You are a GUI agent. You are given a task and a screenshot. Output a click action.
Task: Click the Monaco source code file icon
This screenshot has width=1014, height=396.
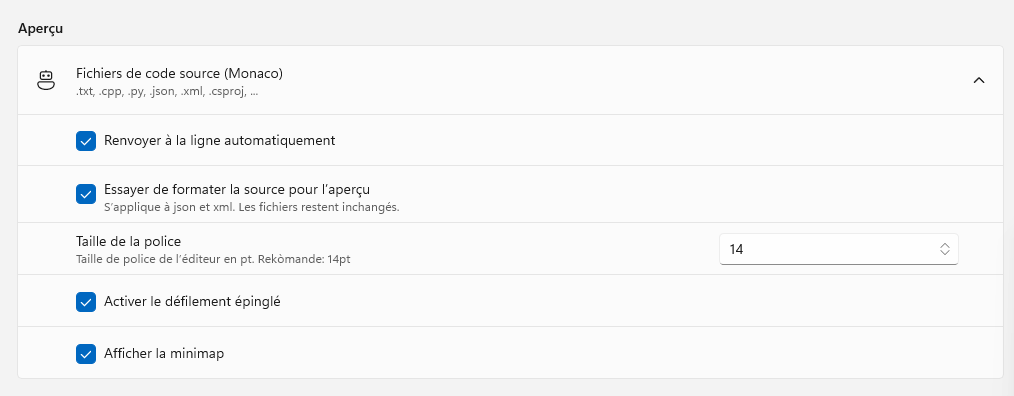pyautogui.click(x=46, y=81)
